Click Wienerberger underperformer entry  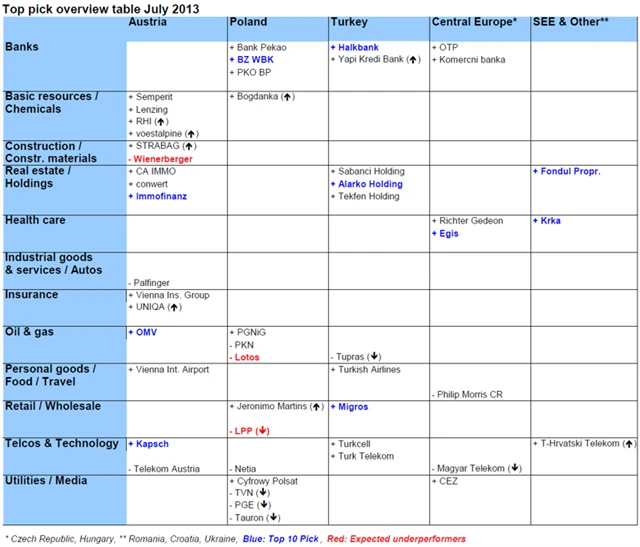pos(160,159)
